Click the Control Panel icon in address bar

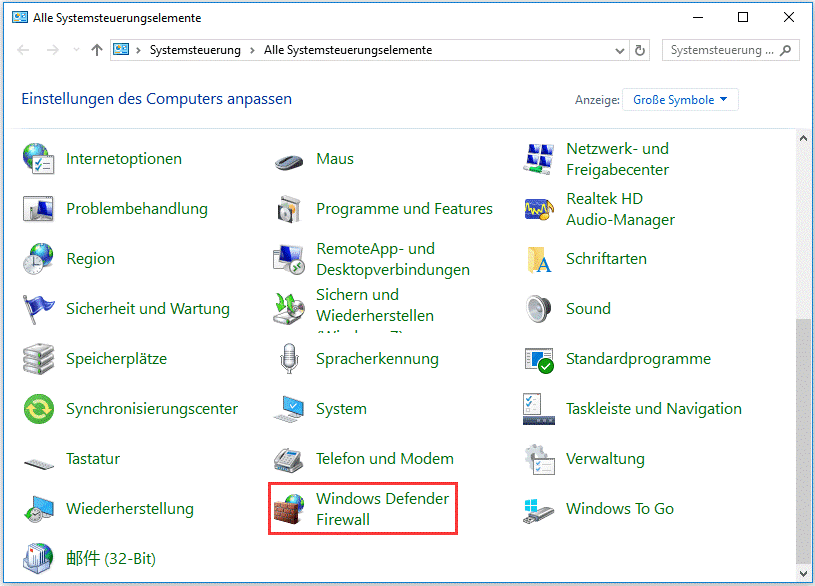[x=121, y=49]
